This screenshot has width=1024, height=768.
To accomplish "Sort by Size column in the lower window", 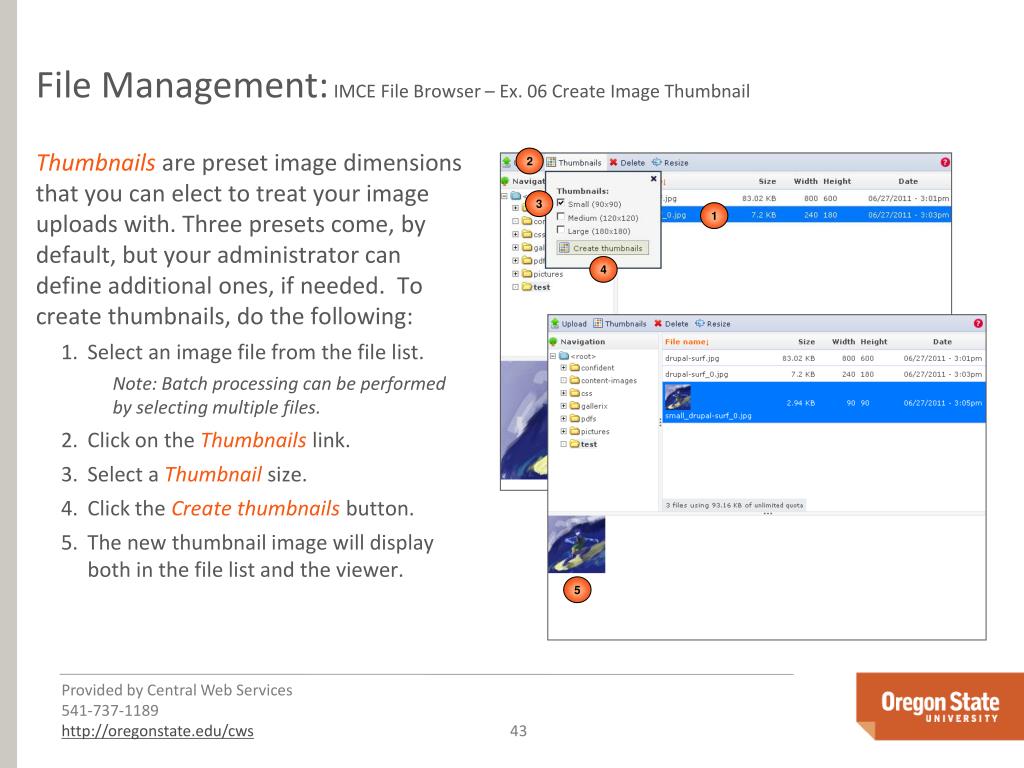I will click(807, 342).
